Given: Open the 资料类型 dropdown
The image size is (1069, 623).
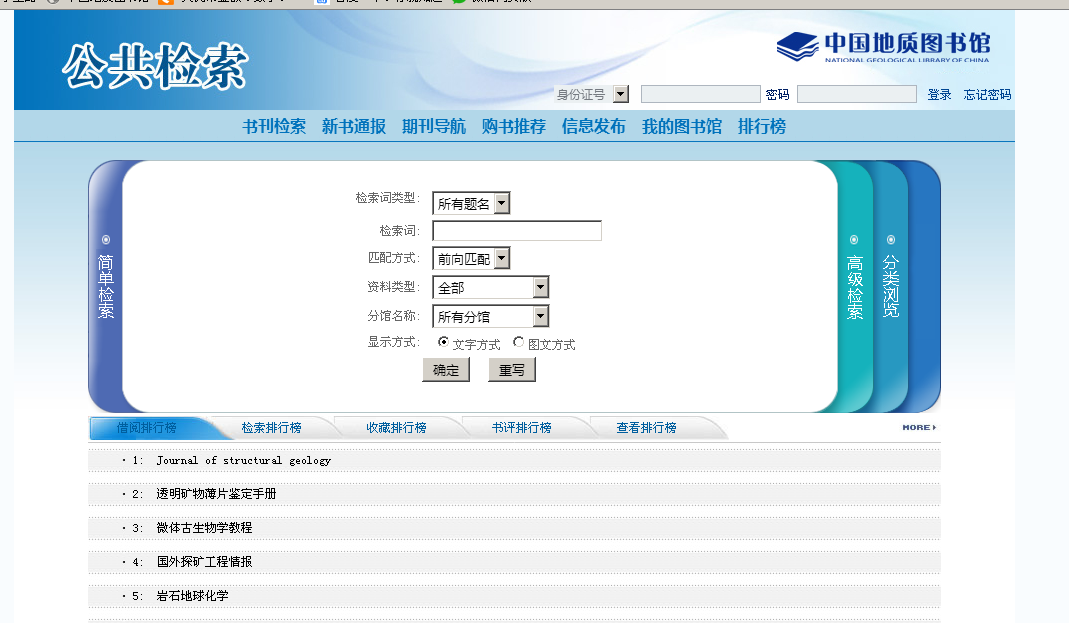Looking at the screenshot, I should pyautogui.click(x=540, y=288).
